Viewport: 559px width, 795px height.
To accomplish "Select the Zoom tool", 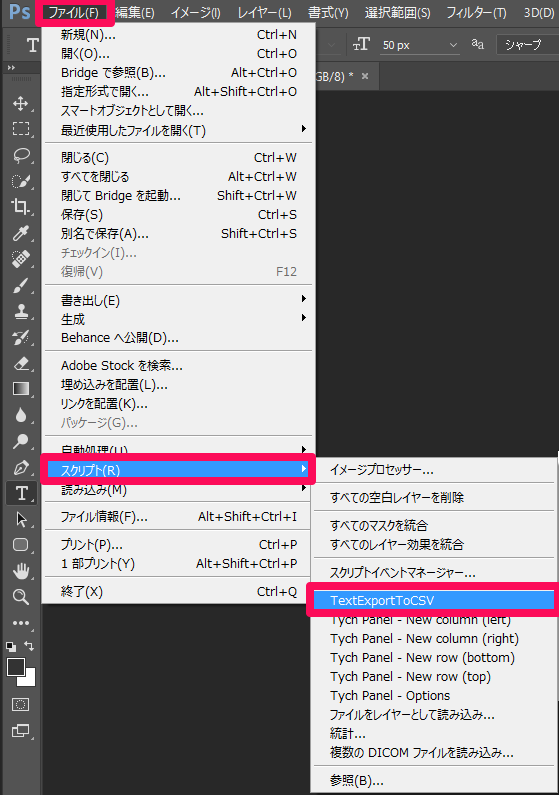I will point(21,597).
